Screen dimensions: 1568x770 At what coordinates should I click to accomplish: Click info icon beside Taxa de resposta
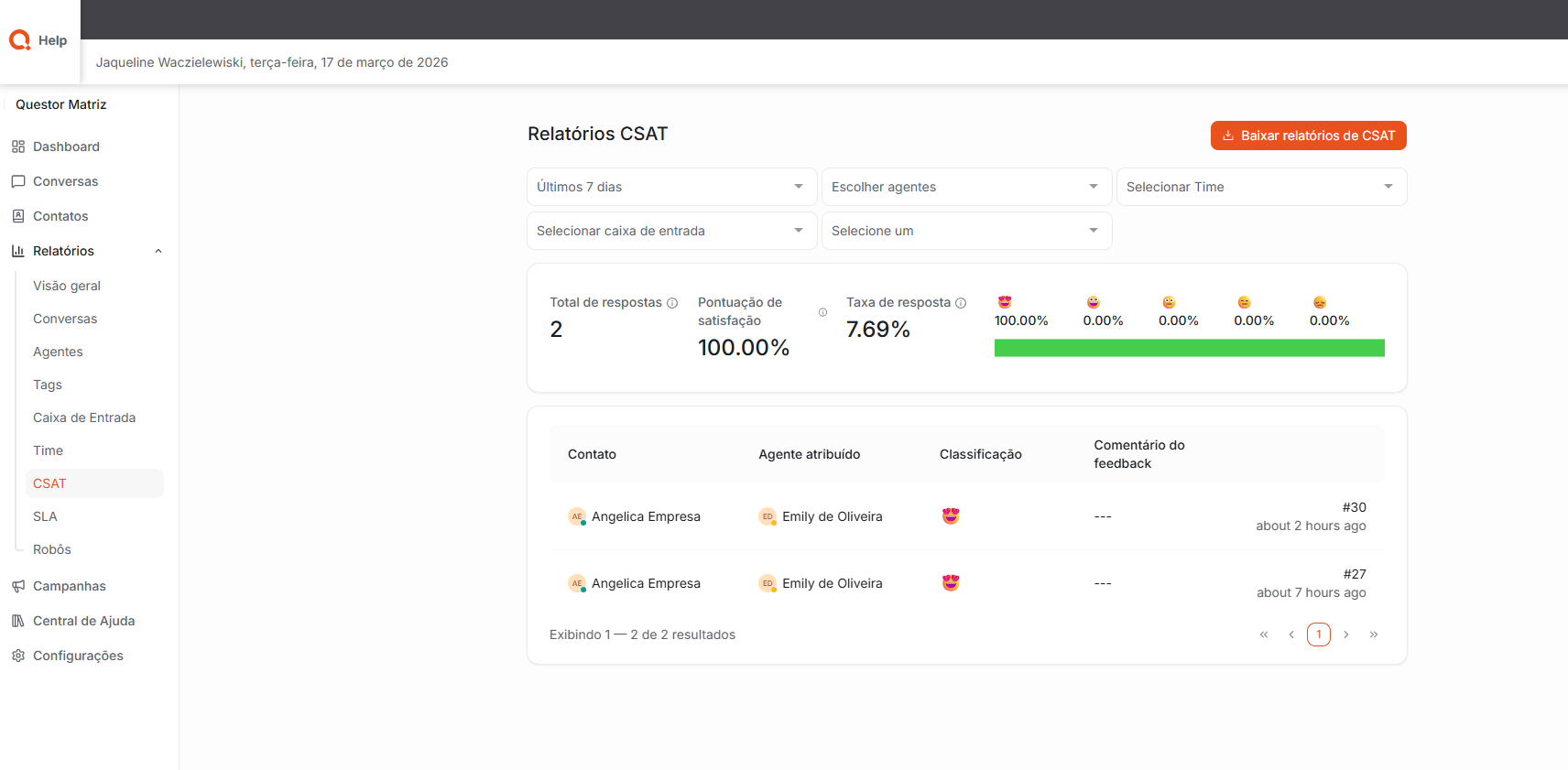coord(961,303)
